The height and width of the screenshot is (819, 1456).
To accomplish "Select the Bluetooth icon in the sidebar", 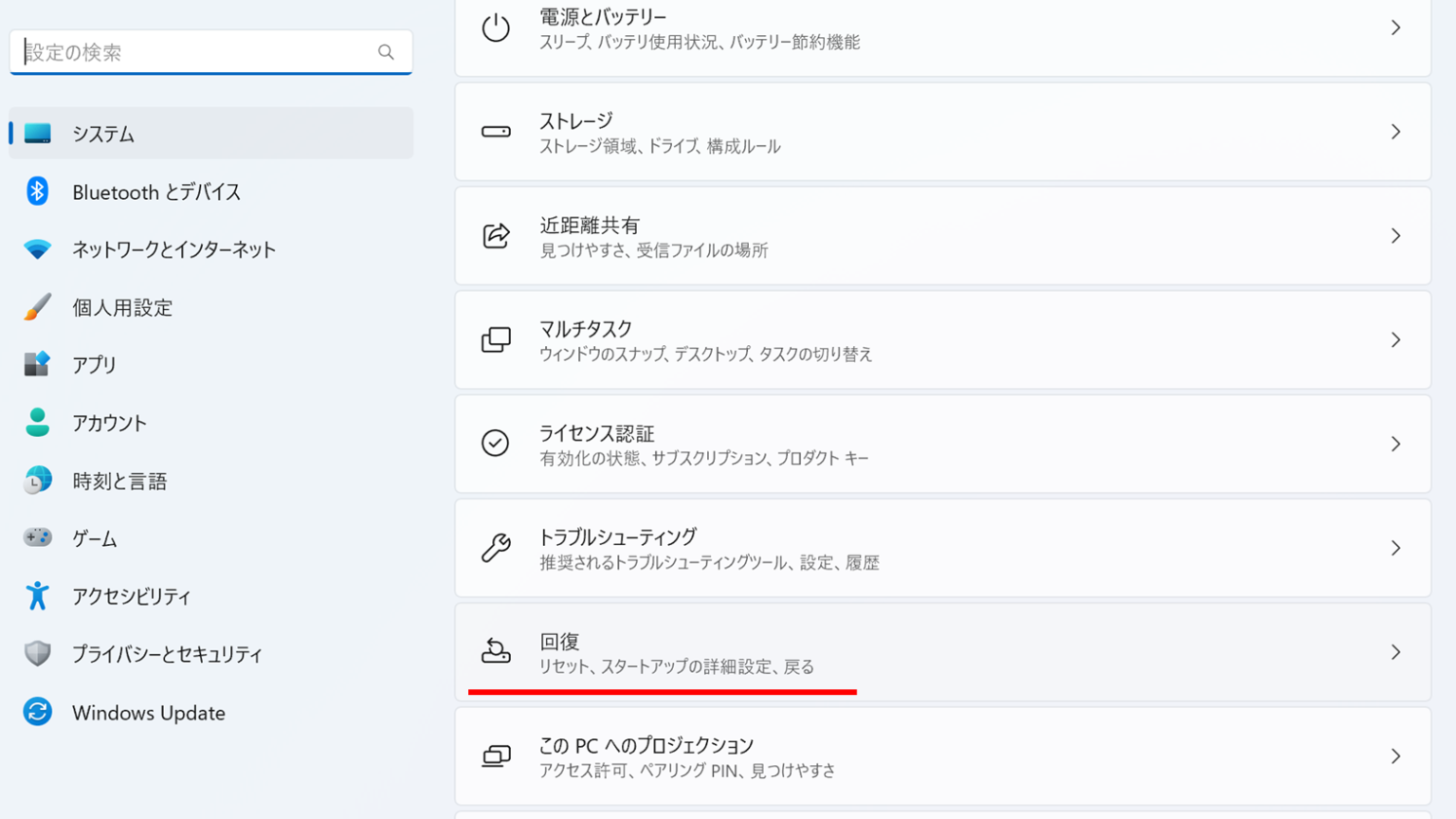I will 36,191.
